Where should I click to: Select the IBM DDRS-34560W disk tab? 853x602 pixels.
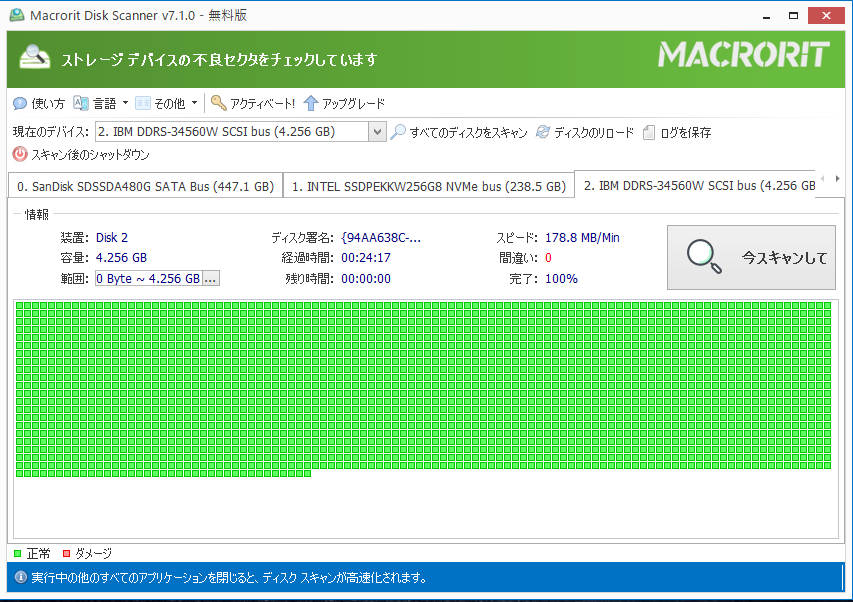coord(696,185)
